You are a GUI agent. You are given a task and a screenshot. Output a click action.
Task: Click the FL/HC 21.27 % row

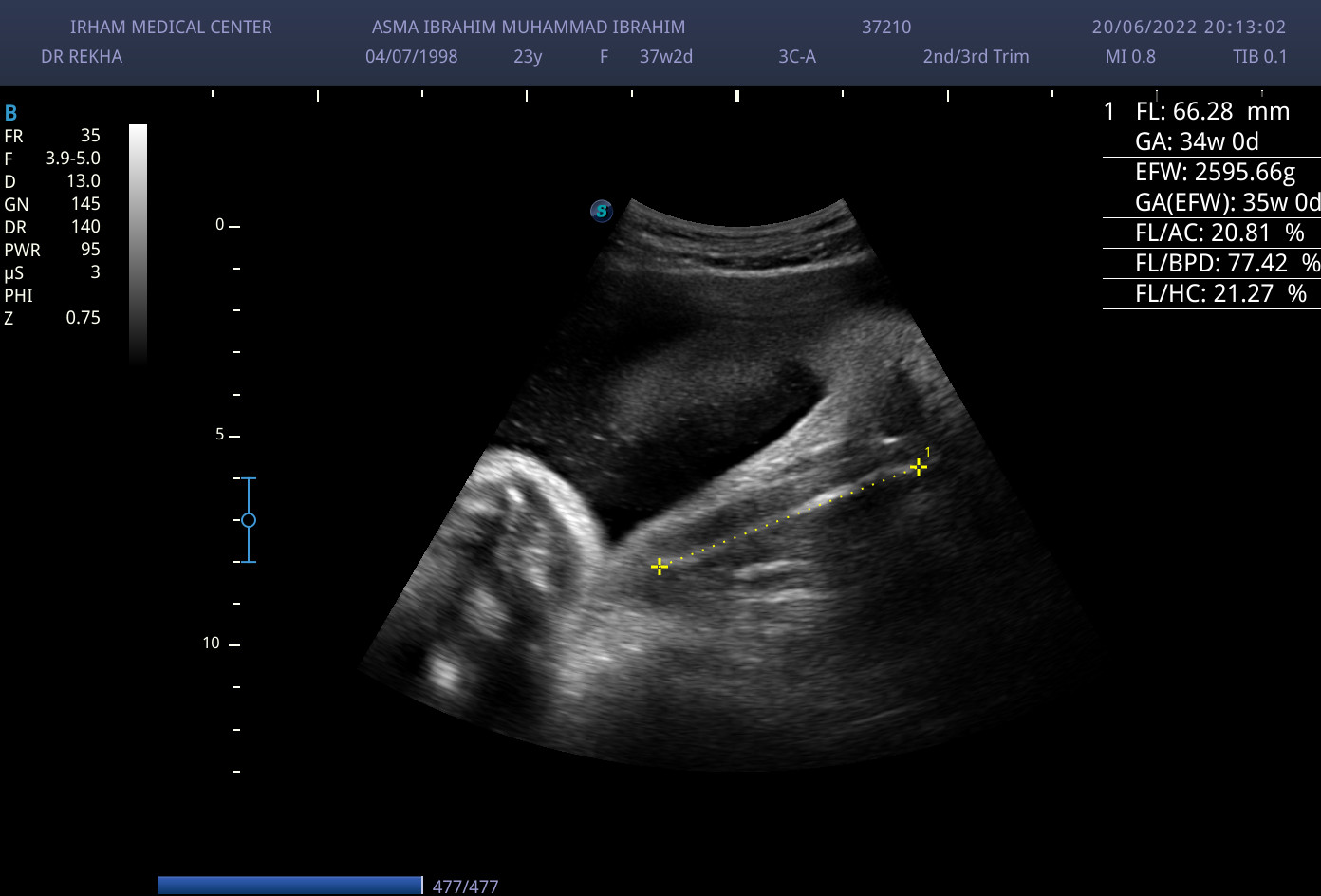click(1220, 293)
